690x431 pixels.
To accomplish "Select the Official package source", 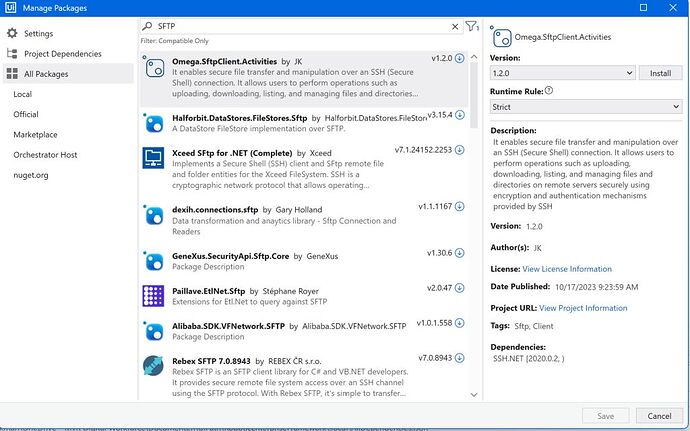I will [x=26, y=114].
